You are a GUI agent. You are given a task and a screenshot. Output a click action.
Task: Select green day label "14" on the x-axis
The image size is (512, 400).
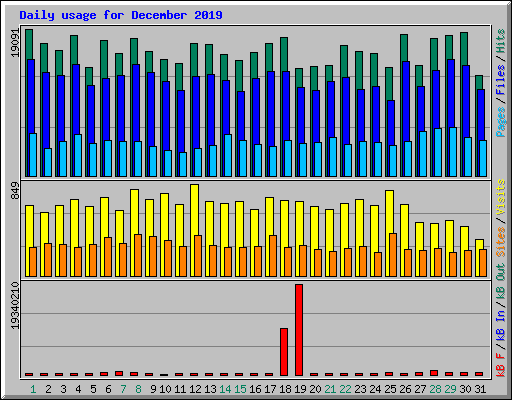click(225, 389)
